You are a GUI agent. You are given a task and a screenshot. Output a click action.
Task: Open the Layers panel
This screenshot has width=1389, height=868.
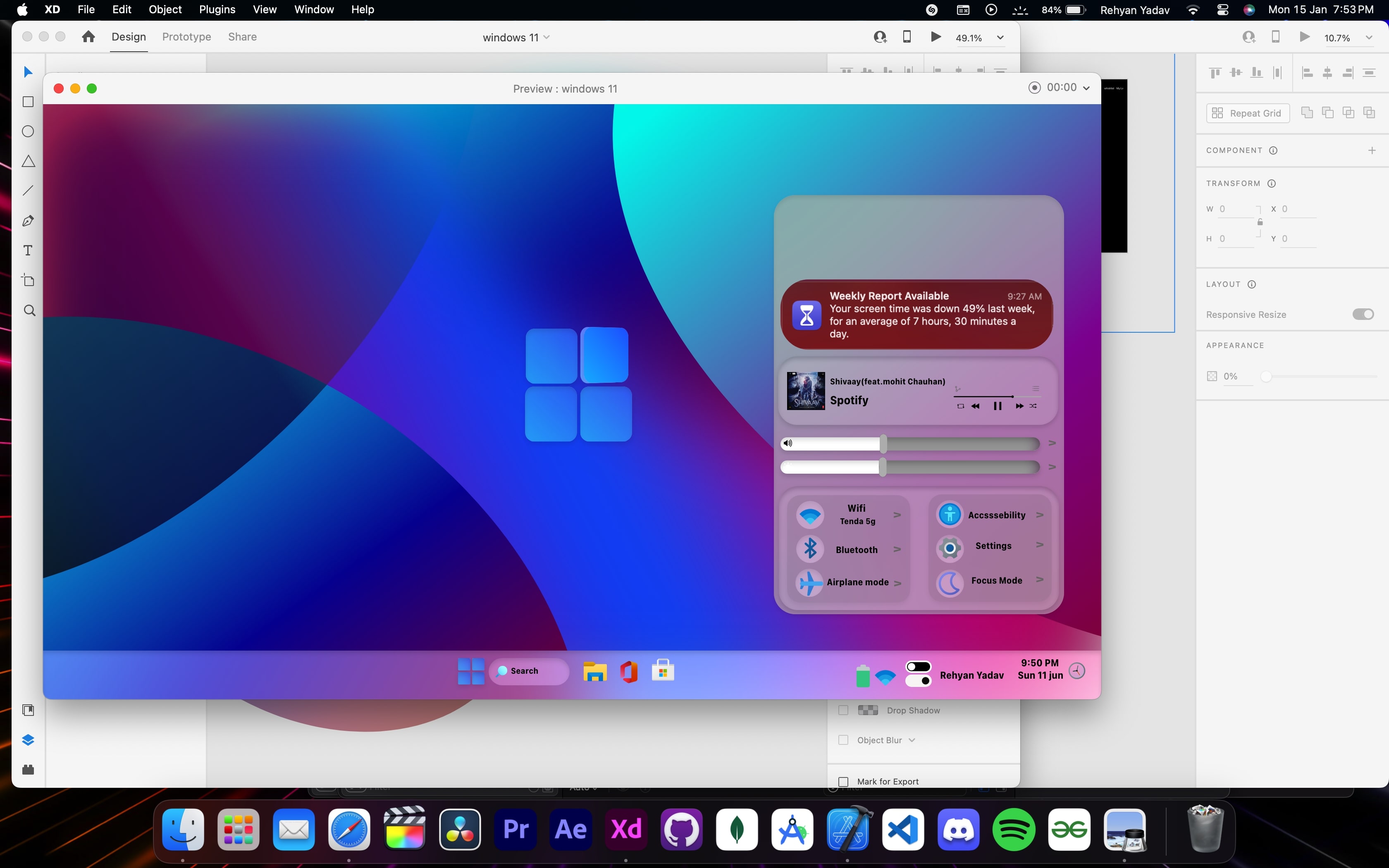[28, 739]
